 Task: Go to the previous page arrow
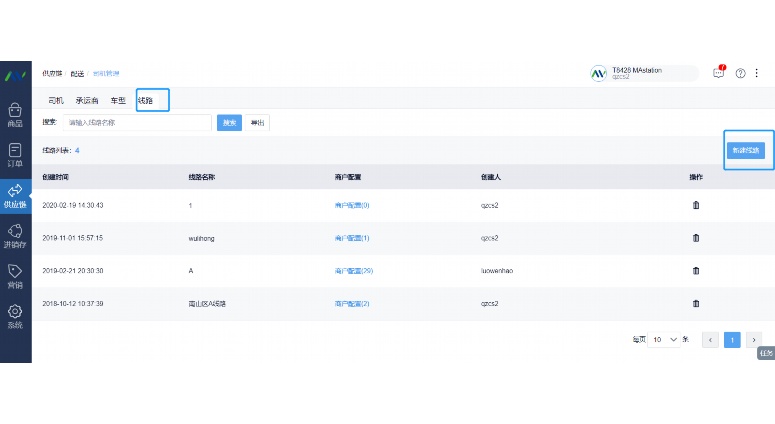click(710, 339)
